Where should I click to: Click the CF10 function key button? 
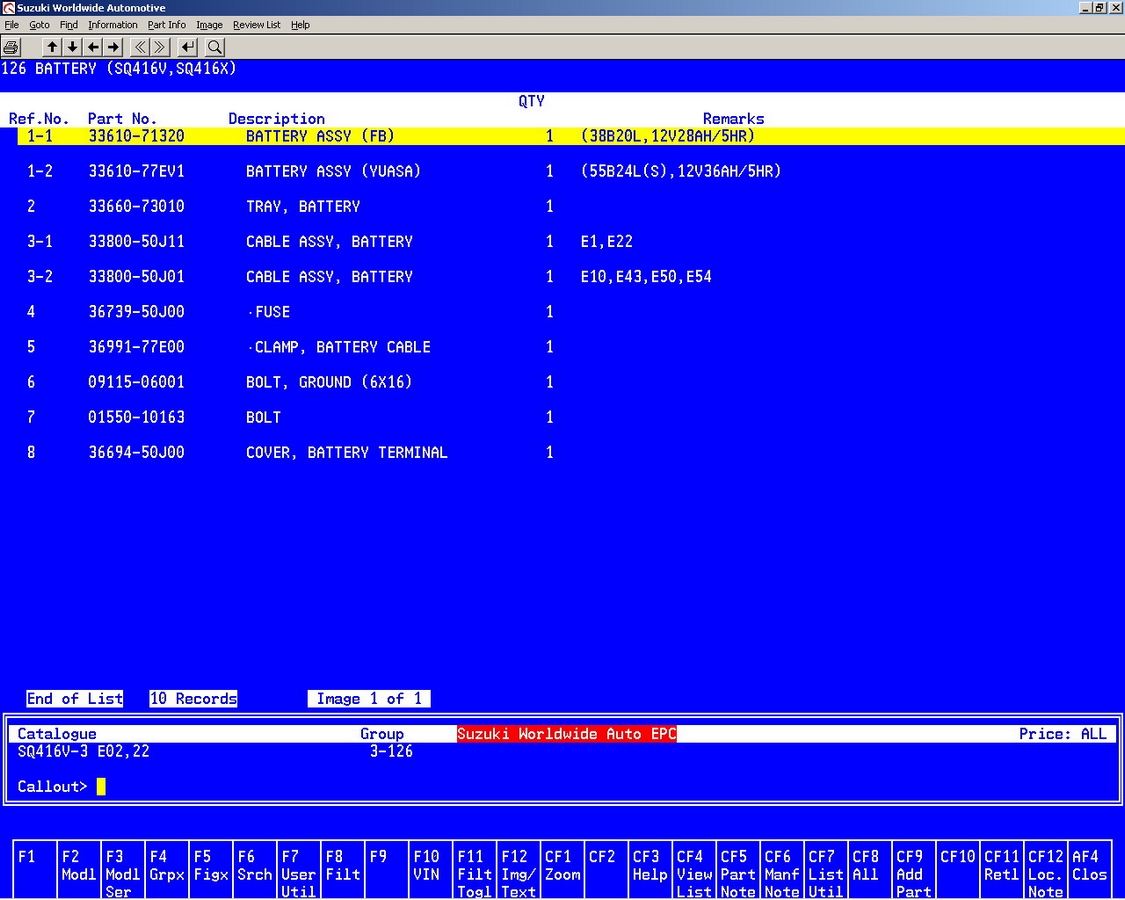pos(958,869)
